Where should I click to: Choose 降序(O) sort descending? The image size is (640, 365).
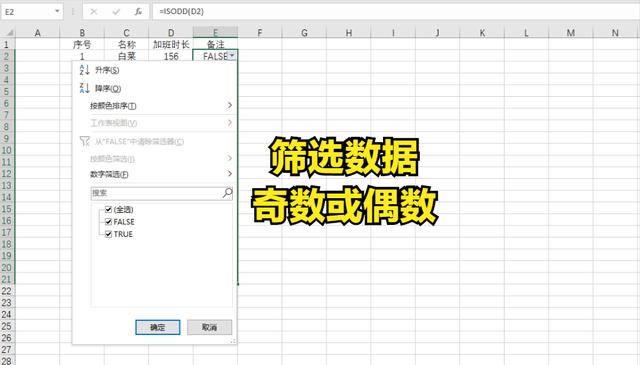tap(108, 89)
